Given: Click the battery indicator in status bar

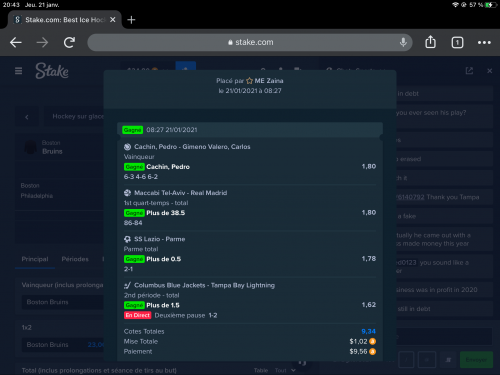Looking at the screenshot, I should pyautogui.click(x=490, y=5).
